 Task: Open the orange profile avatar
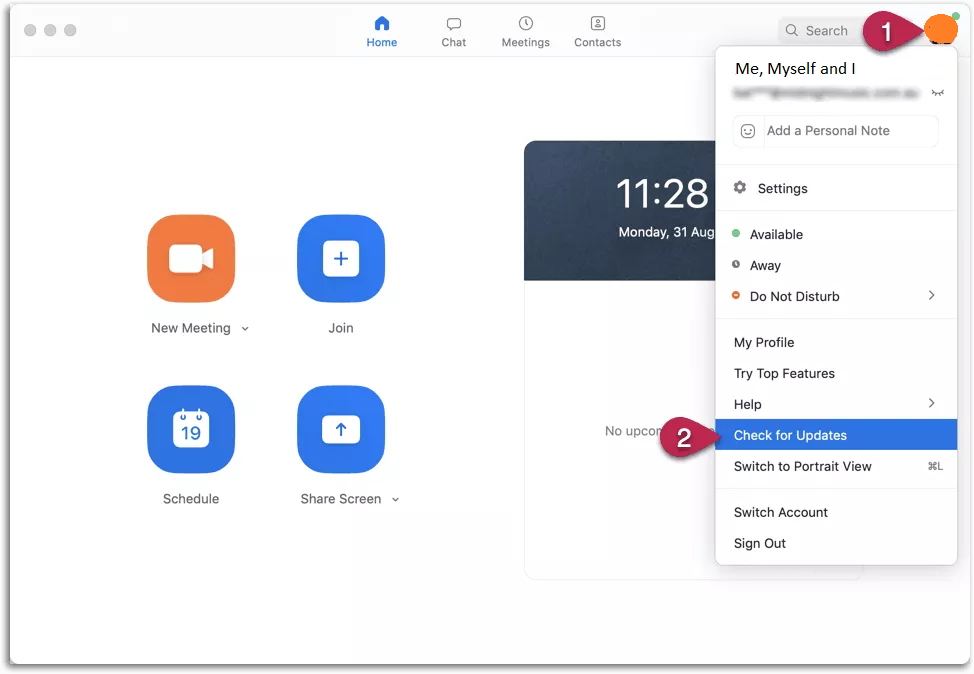pyautogui.click(x=940, y=30)
